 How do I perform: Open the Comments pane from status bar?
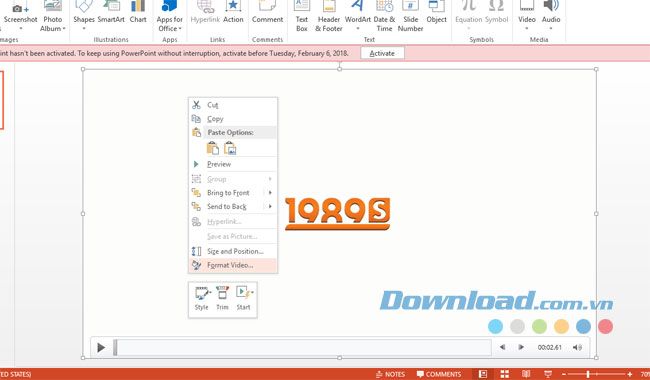click(x=439, y=374)
